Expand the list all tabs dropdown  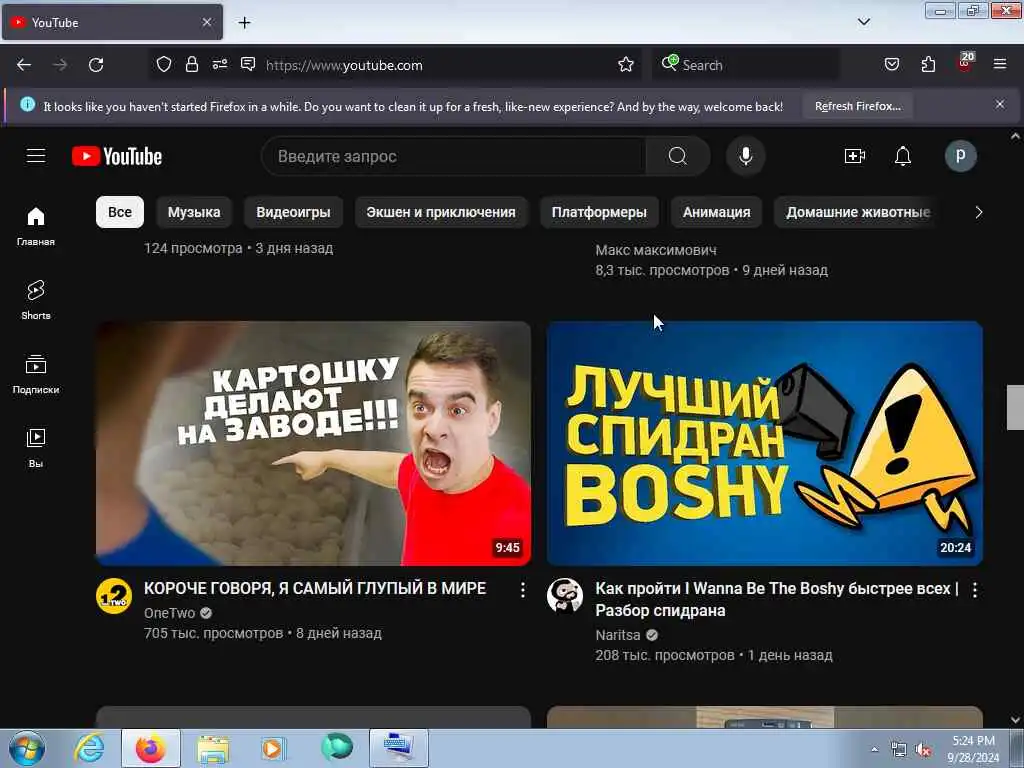click(x=863, y=22)
